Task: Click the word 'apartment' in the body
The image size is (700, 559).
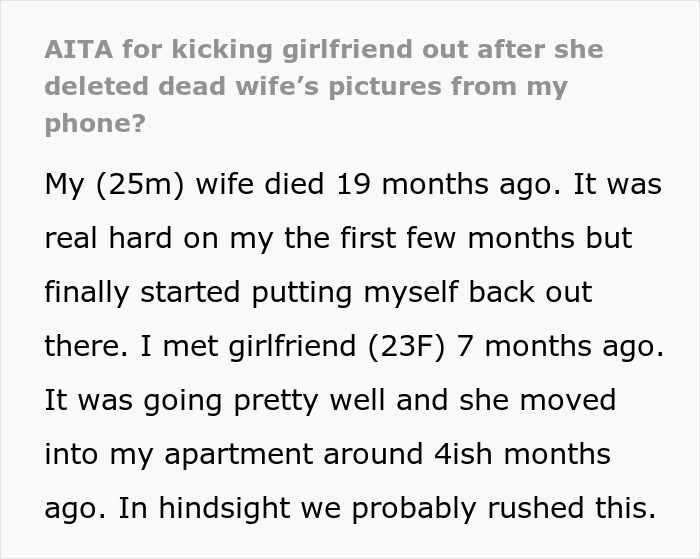Action: 238,455
